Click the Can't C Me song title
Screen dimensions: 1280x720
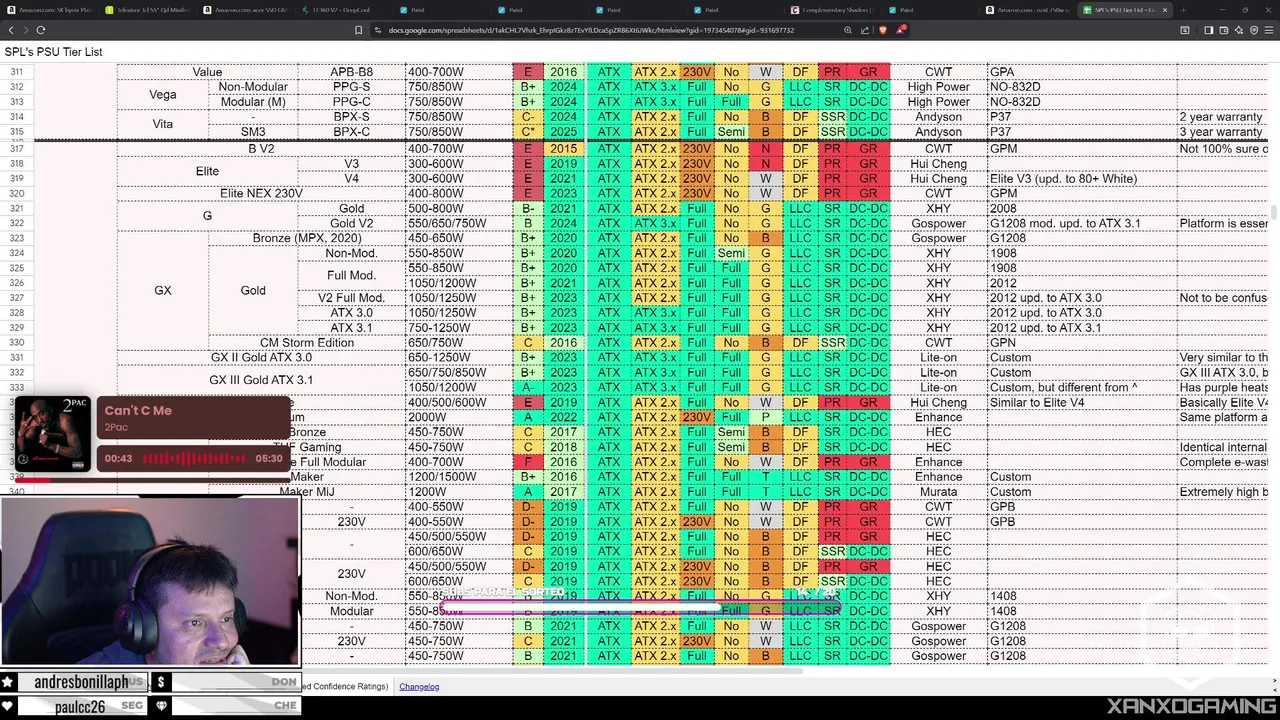[138, 410]
